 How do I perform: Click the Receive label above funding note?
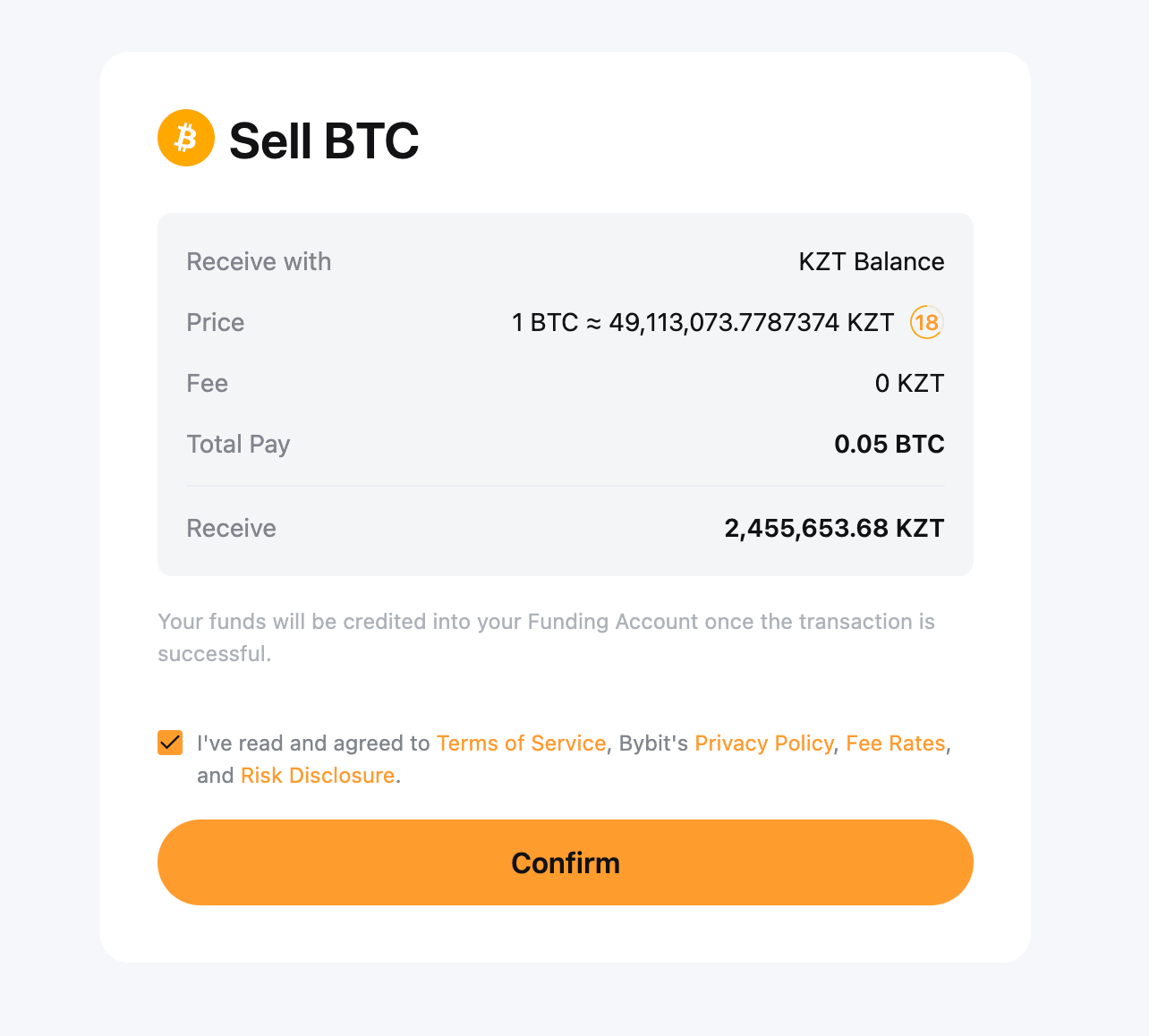coord(231,528)
